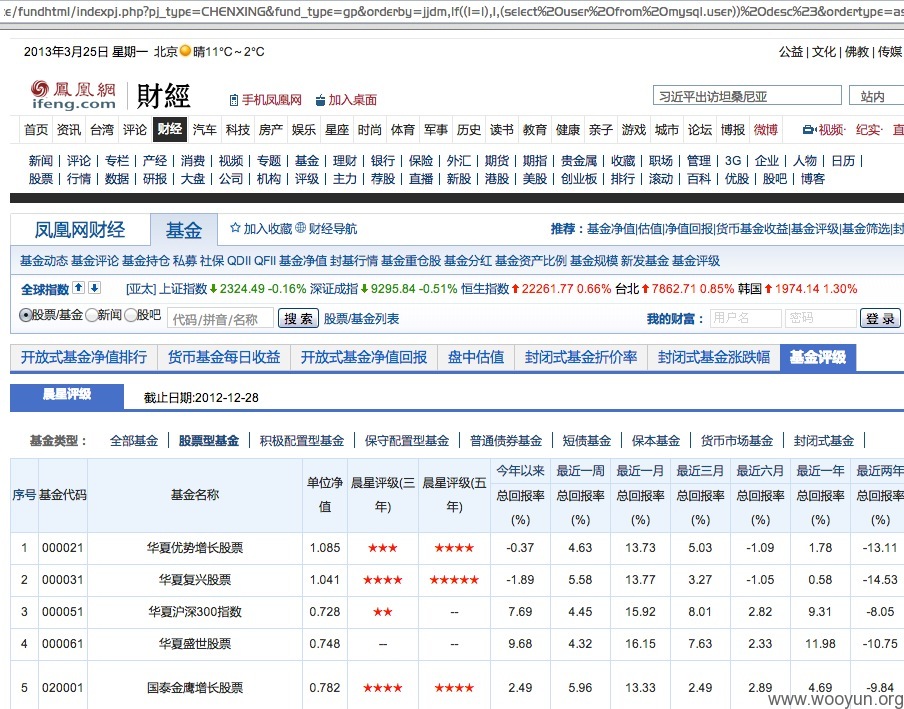Open the 股票/基金列表 link
The width and height of the screenshot is (904, 709).
(x=361, y=319)
